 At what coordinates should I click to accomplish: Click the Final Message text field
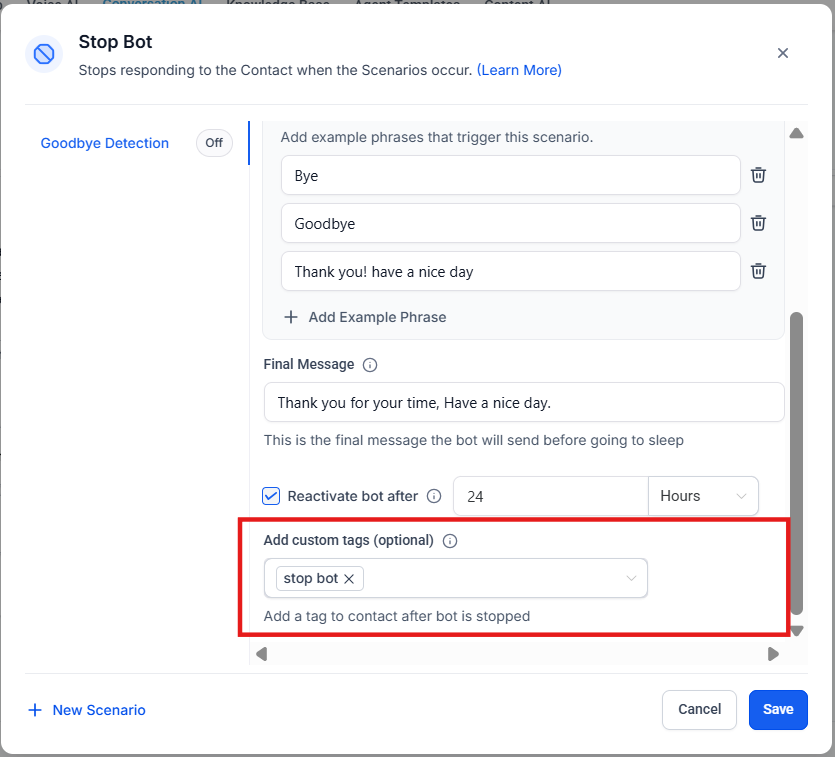[x=523, y=402]
